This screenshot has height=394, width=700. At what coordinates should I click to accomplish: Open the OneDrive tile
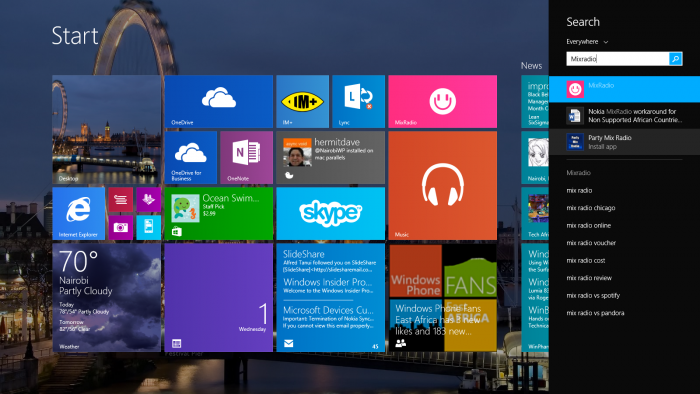pyautogui.click(x=218, y=102)
